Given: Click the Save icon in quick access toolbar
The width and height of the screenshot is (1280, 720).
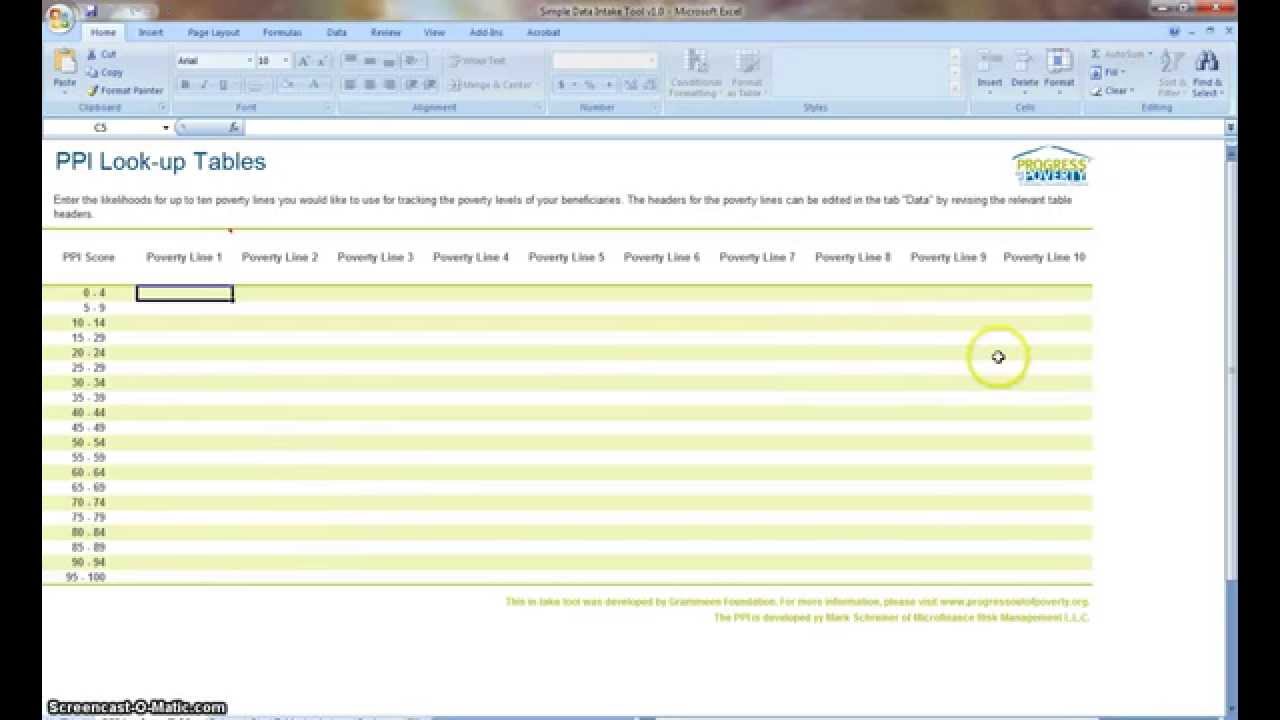Looking at the screenshot, I should tap(92, 12).
